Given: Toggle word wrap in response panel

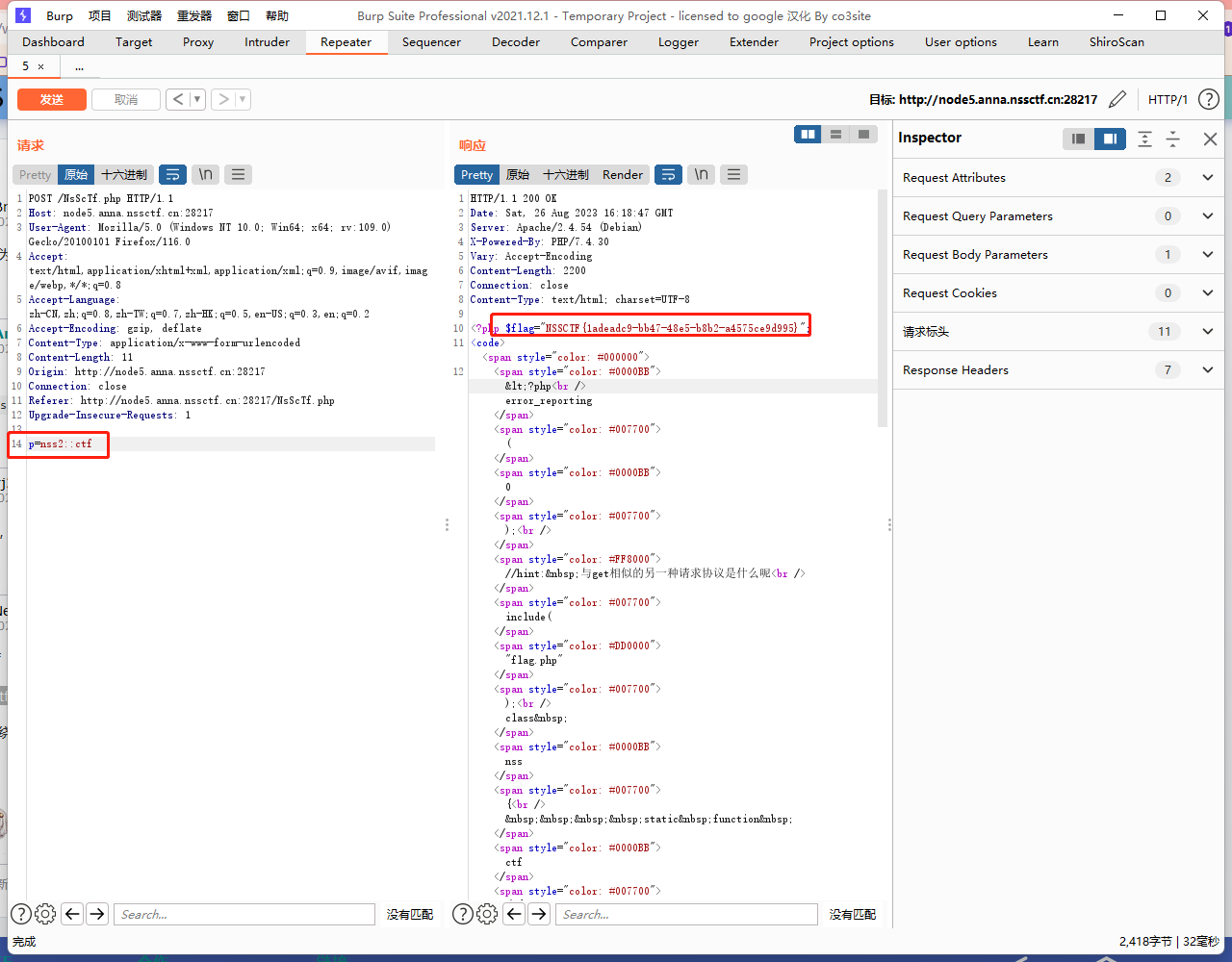Looking at the screenshot, I should pyautogui.click(x=668, y=174).
